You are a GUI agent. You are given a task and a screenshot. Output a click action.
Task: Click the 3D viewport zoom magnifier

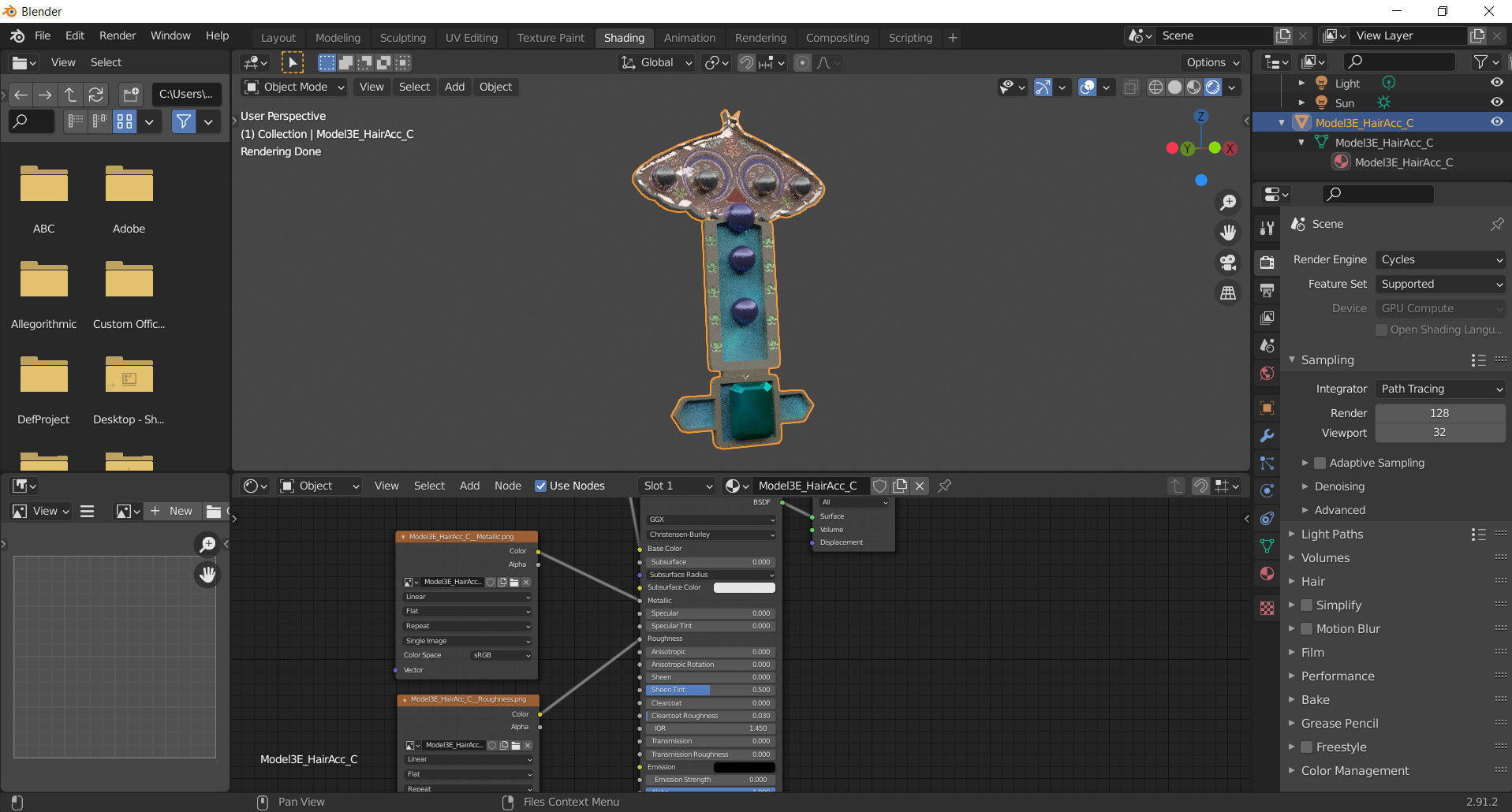(x=1228, y=203)
